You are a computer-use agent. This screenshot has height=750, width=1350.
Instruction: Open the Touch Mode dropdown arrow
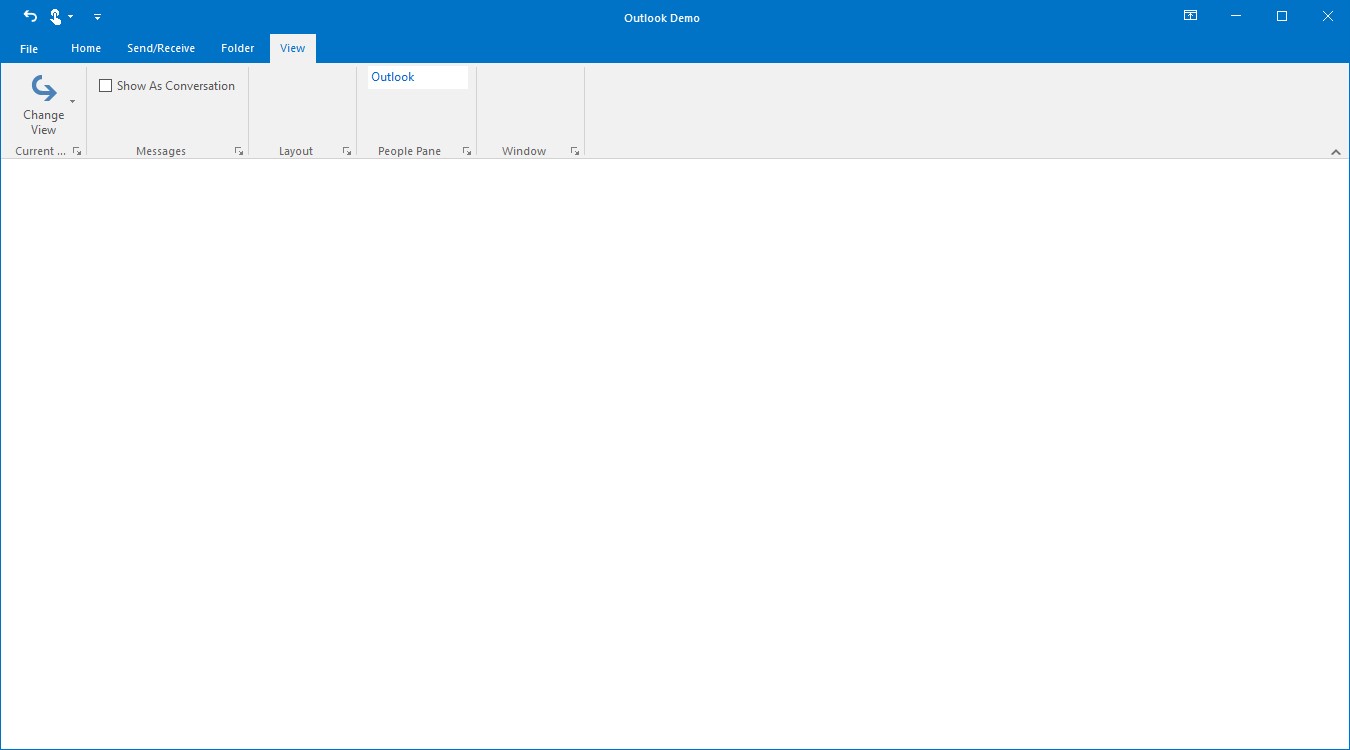point(70,16)
